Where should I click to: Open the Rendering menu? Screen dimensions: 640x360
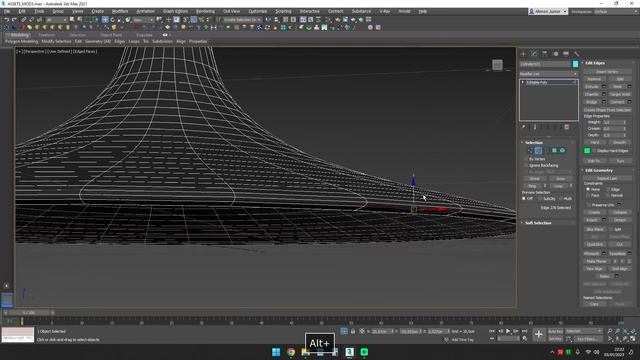(x=205, y=11)
